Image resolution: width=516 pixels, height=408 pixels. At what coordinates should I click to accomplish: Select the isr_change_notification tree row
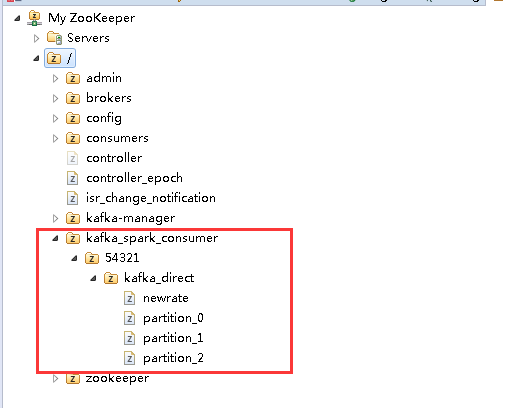(x=151, y=198)
